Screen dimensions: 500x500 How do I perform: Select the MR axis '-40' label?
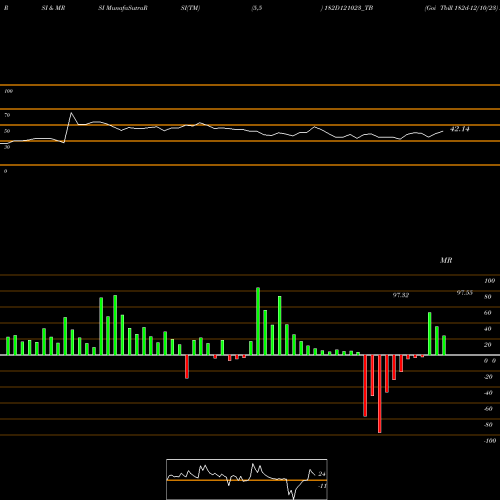pos(488,393)
